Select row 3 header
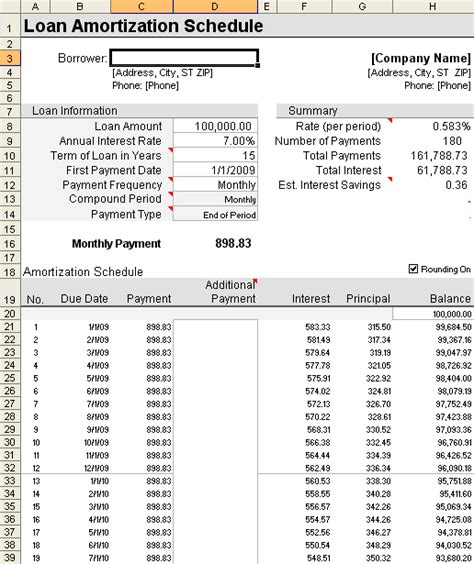Image resolution: width=474 pixels, height=564 pixels. pyautogui.click(x=10, y=58)
